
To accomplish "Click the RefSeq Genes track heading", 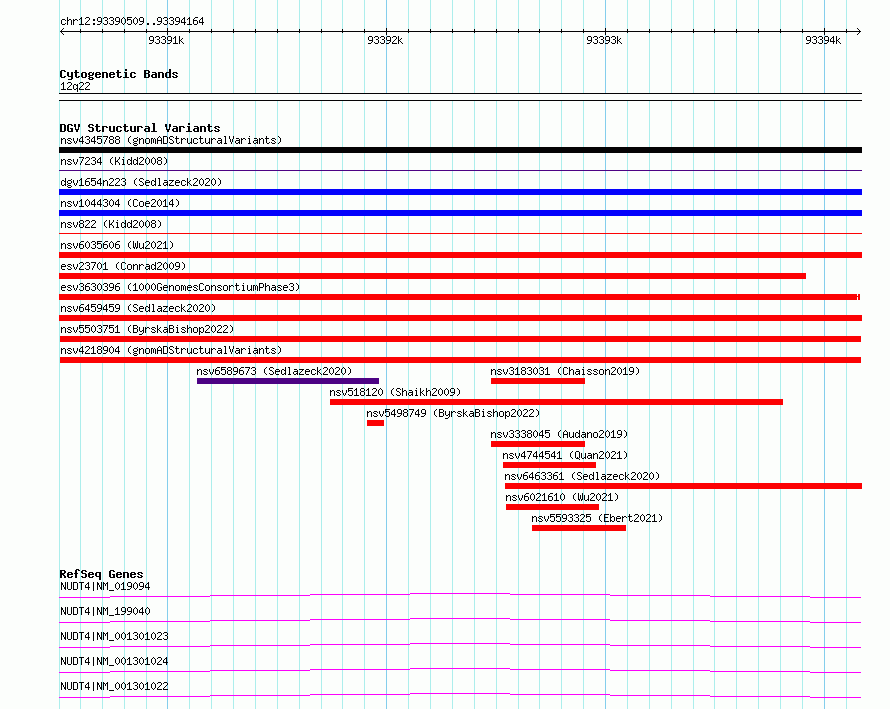I will [101, 574].
